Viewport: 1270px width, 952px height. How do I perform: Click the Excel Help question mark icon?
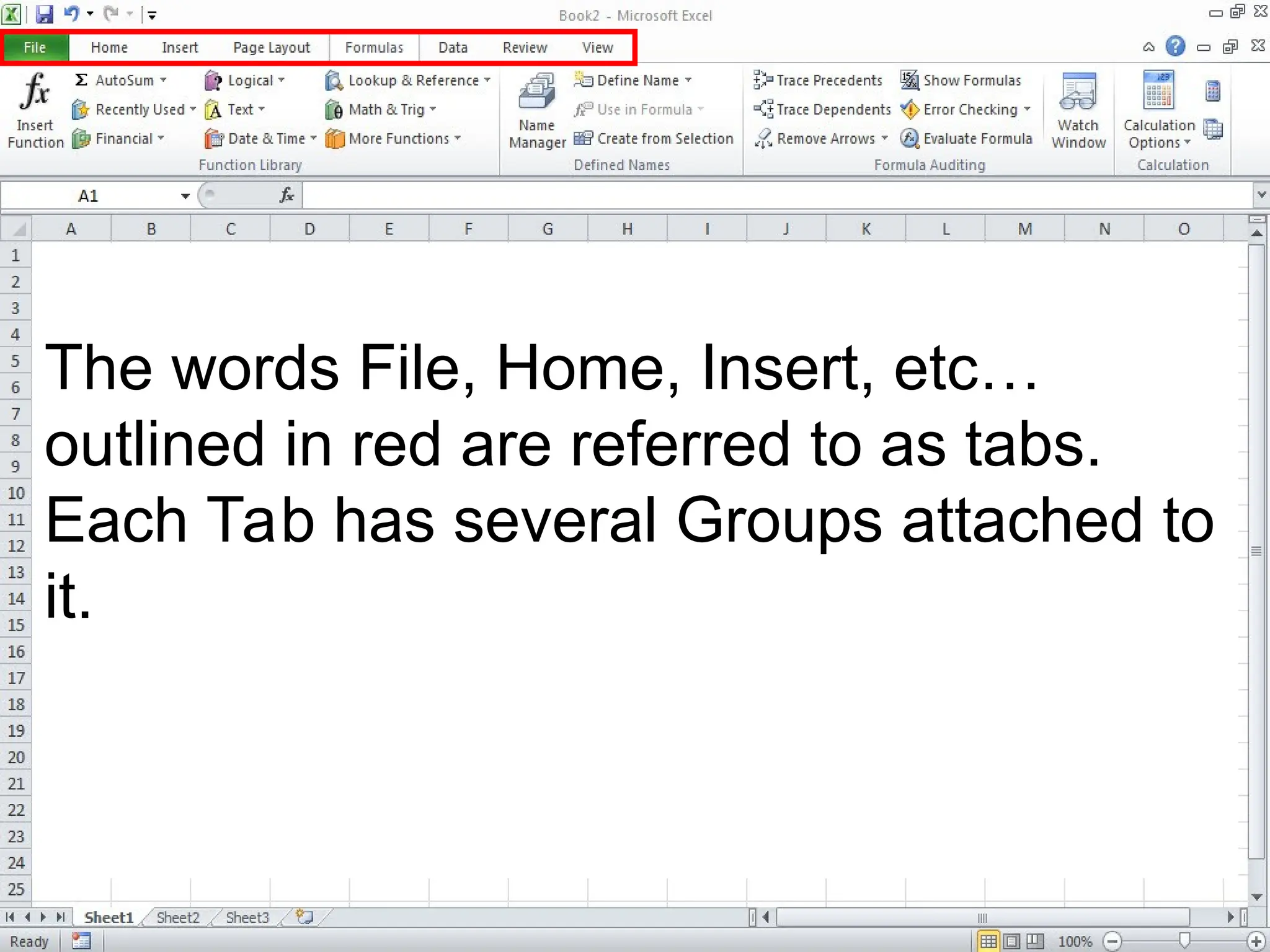point(1175,46)
